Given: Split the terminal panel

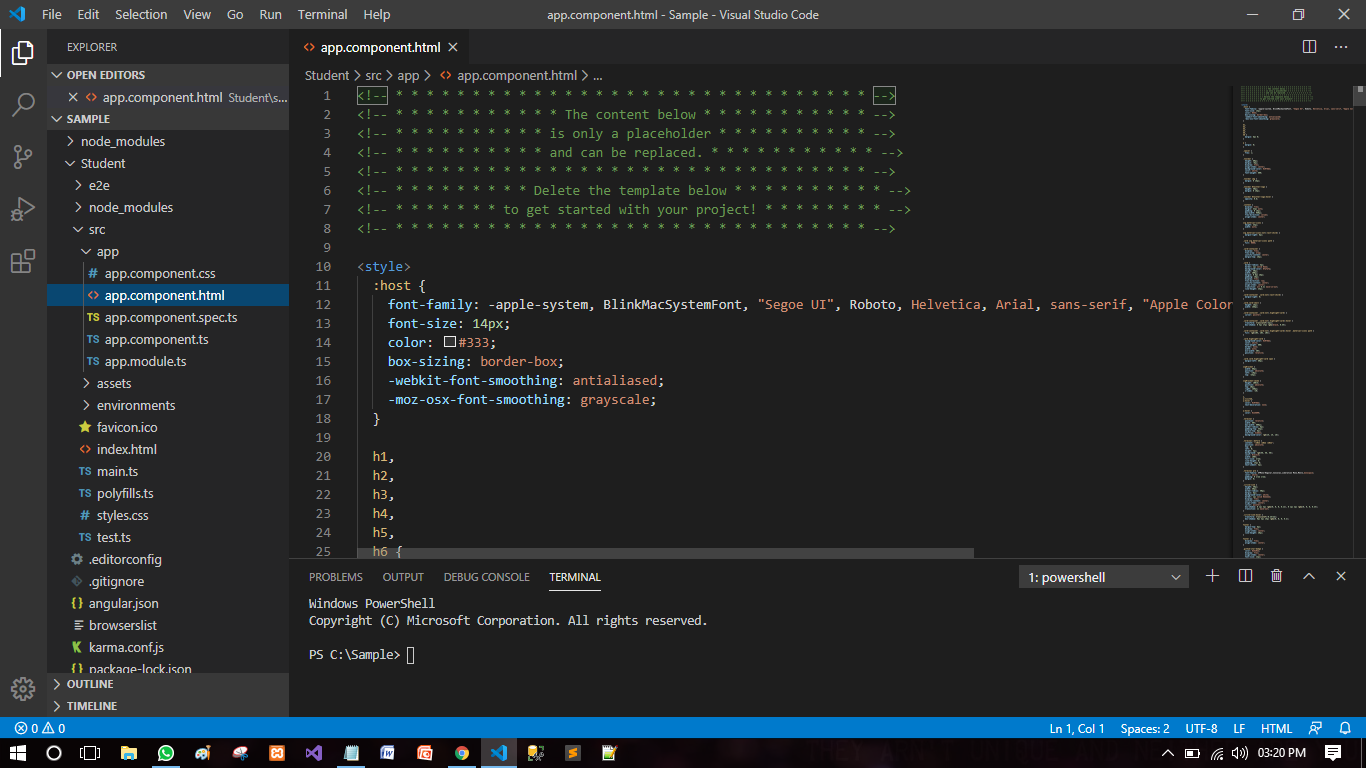Looking at the screenshot, I should (1245, 576).
